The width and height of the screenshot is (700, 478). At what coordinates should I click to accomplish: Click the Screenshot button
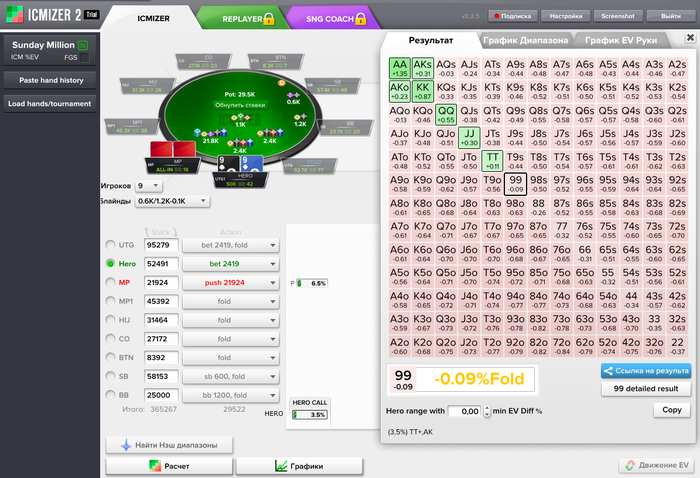(618, 16)
